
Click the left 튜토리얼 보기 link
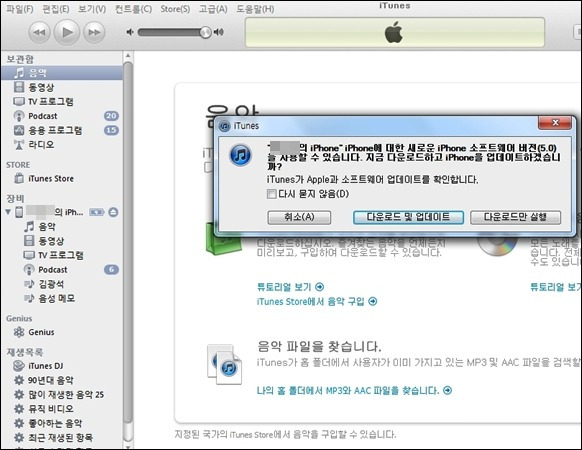pos(290,287)
